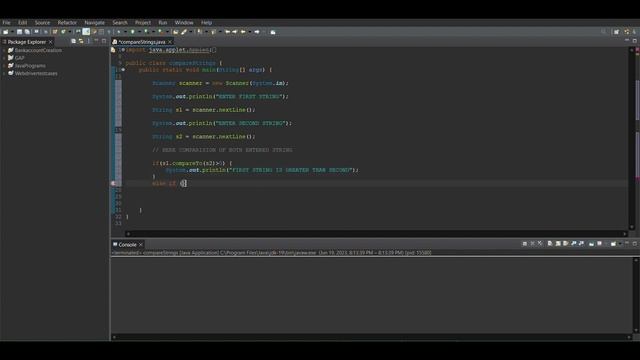Click the Next Annotation toolbar icon

pos(199,32)
